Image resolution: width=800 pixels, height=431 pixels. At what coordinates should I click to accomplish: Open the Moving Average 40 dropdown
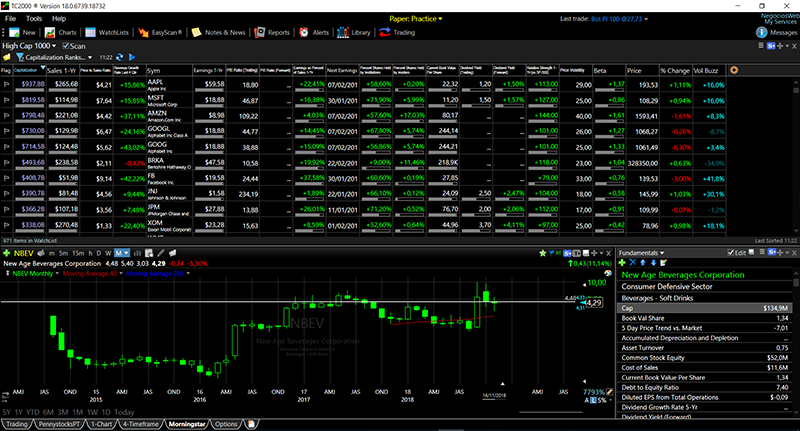pos(121,273)
